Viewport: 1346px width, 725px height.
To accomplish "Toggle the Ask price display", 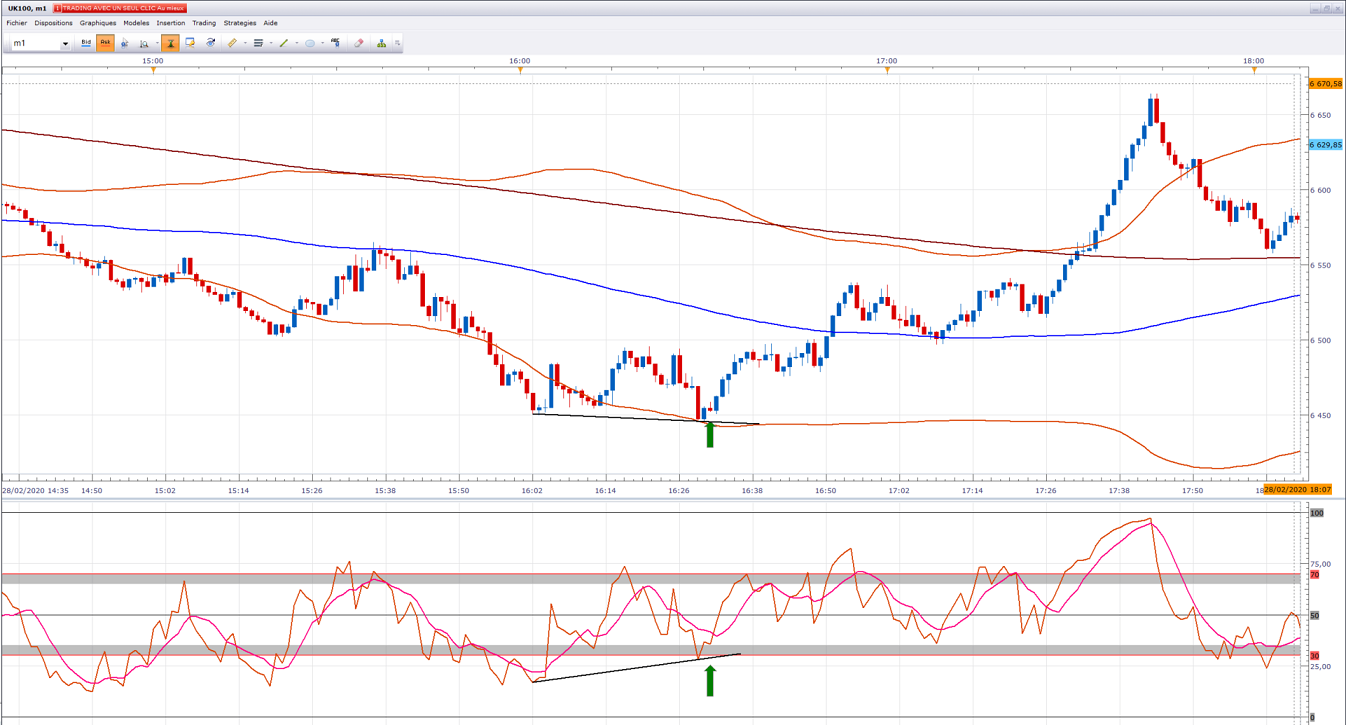I will pyautogui.click(x=105, y=43).
